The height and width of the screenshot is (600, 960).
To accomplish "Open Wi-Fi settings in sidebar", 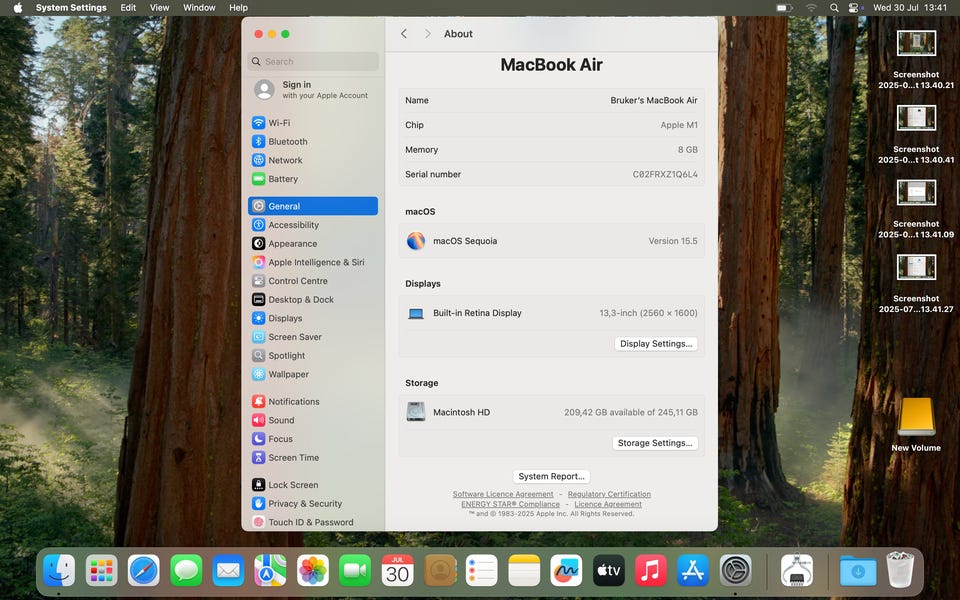I will [x=278, y=123].
